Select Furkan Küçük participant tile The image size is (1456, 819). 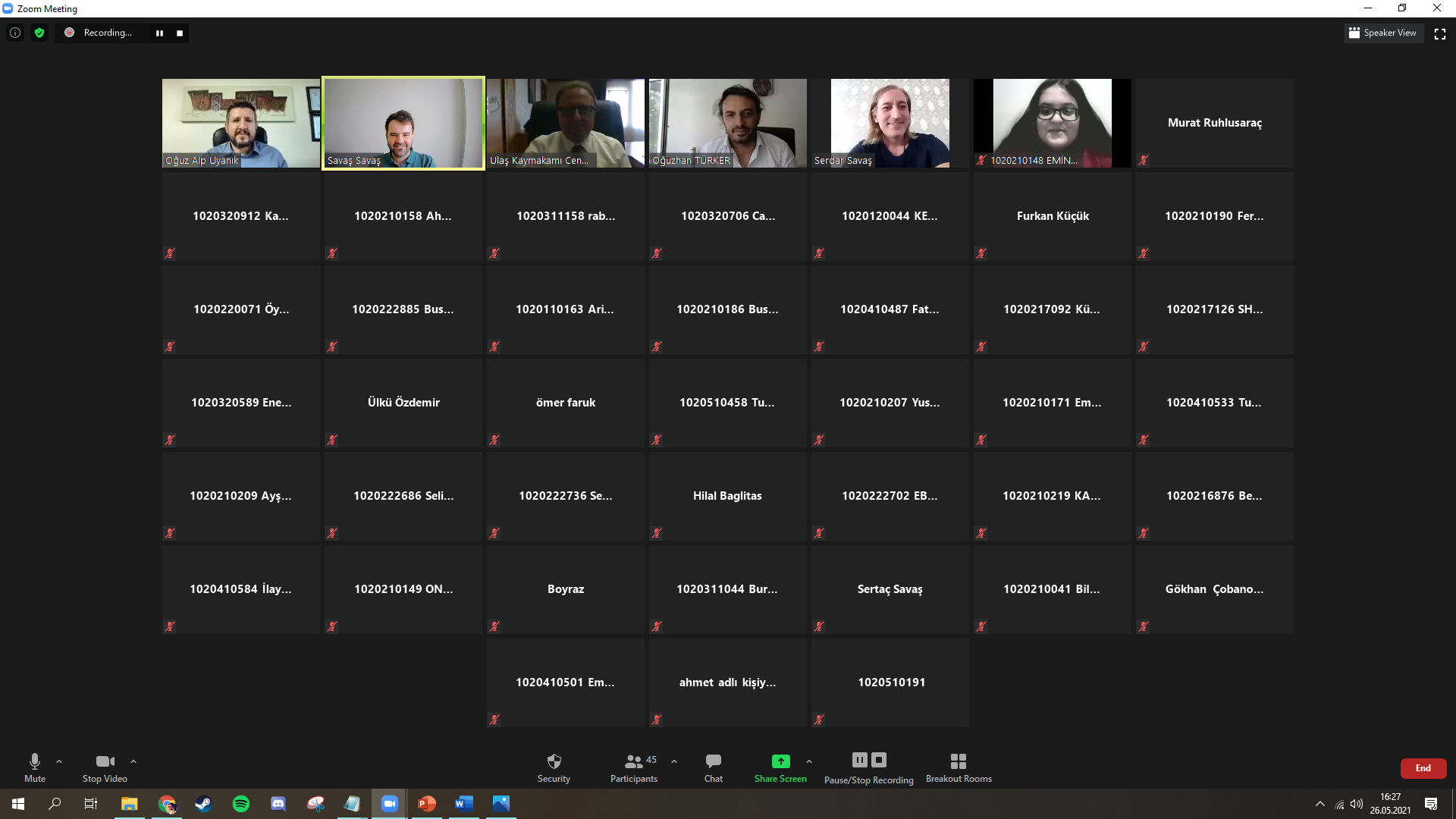(1053, 216)
